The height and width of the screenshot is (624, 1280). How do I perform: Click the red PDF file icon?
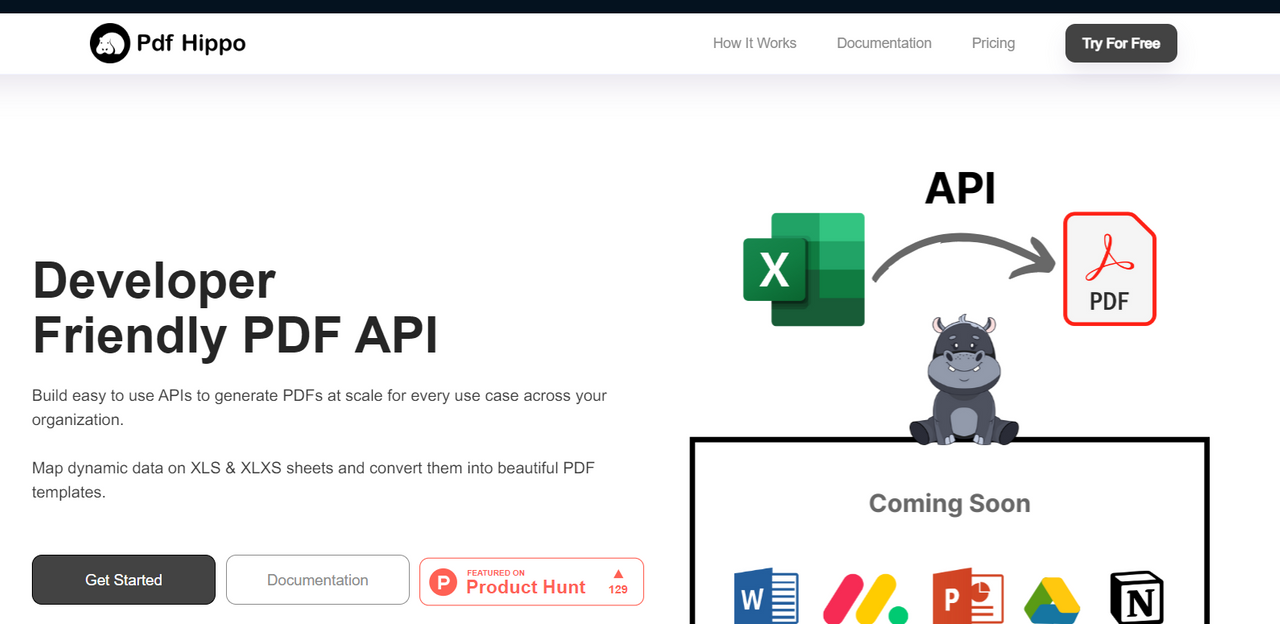(1109, 269)
